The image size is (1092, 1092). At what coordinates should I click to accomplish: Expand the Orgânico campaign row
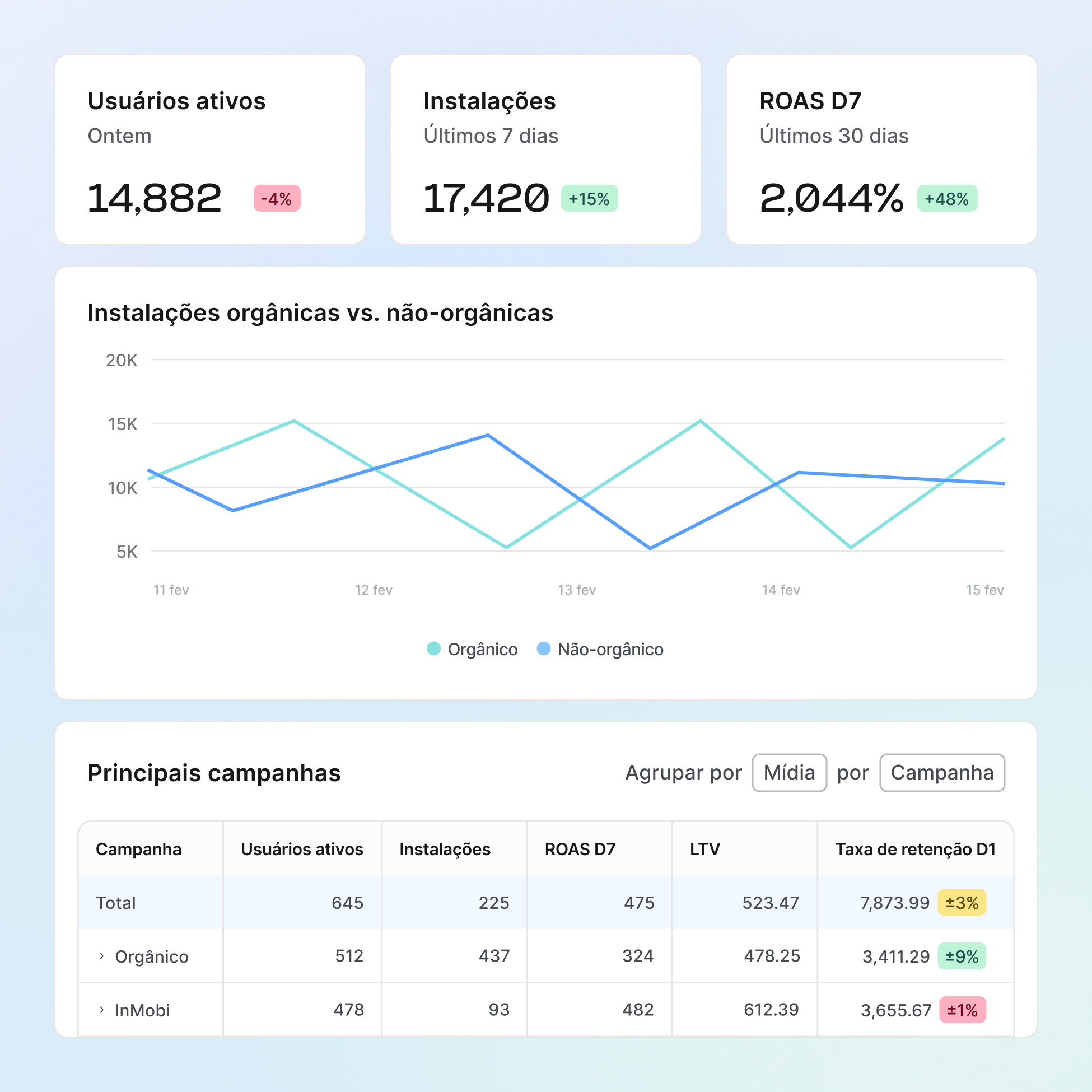(x=102, y=956)
